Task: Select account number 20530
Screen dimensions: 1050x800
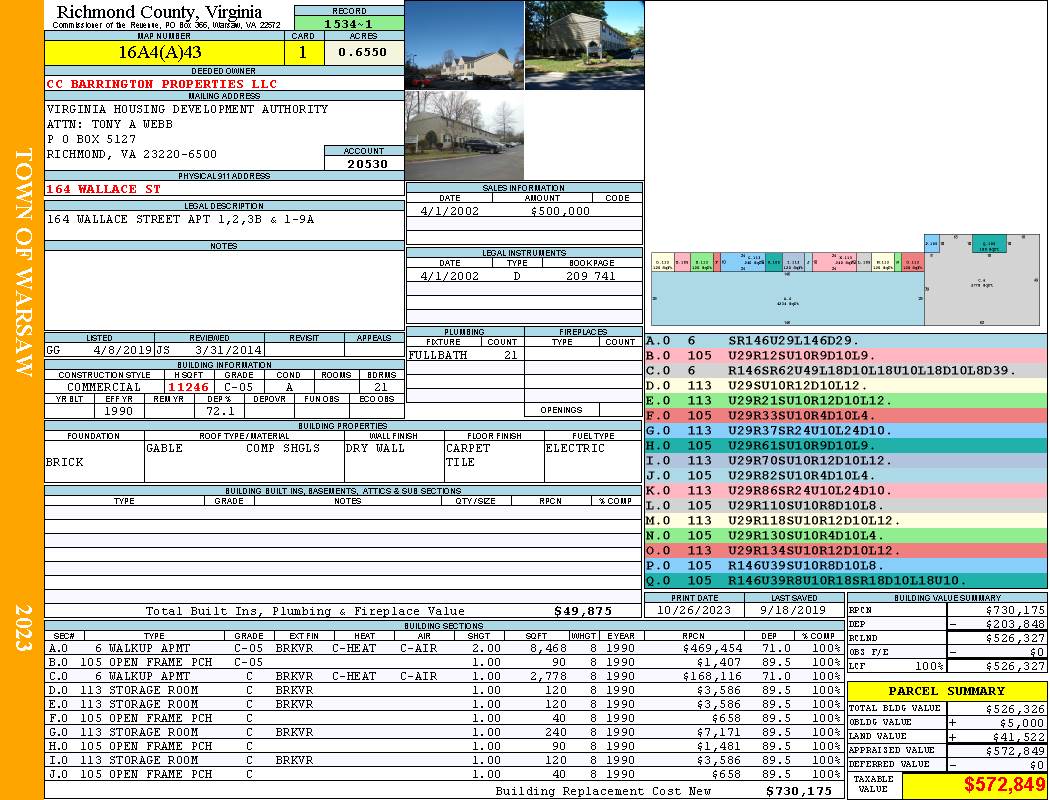Action: (367, 163)
